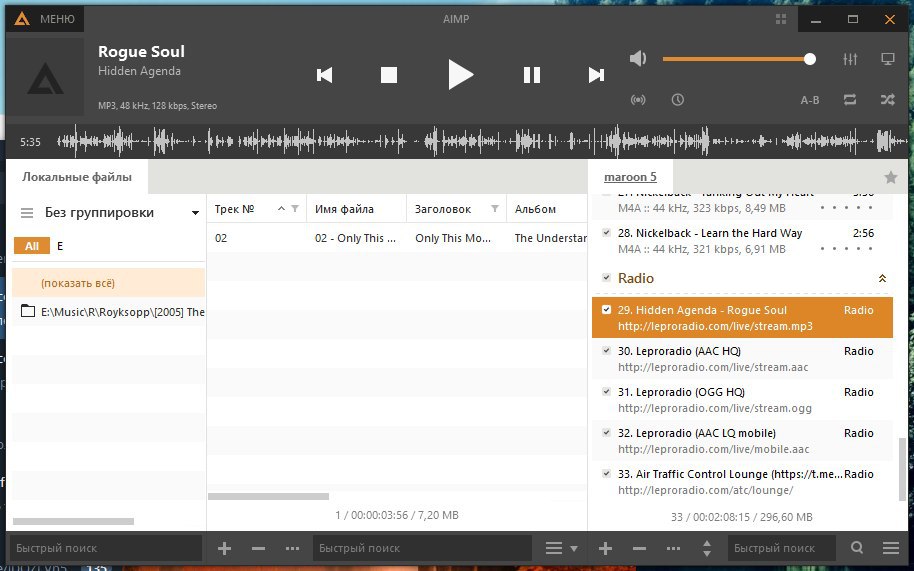Image resolution: width=914 pixels, height=571 pixels.
Task: Open the Заголовок column filter icon
Action: pos(495,209)
